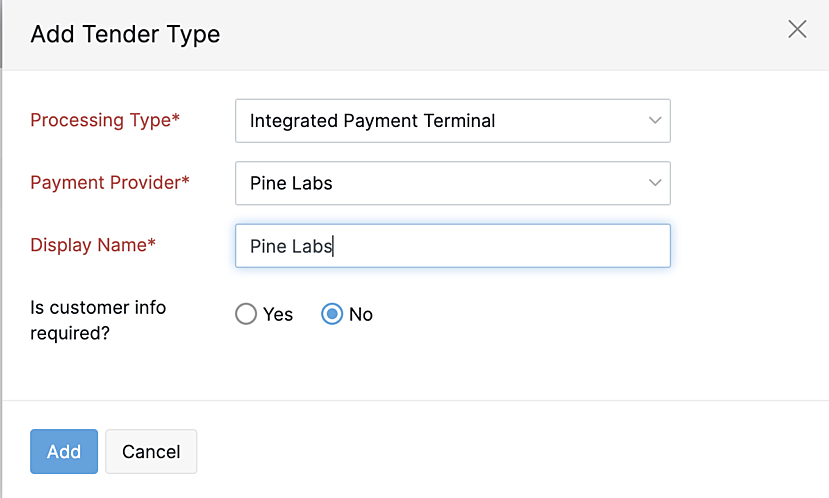Click the 'Integrated Payment Terminal' selected value
The width and height of the screenshot is (829, 498).
[x=372, y=121]
